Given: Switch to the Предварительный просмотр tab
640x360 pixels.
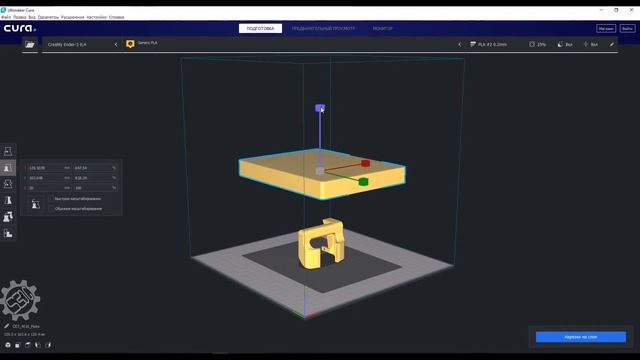Looking at the screenshot, I should (323, 29).
